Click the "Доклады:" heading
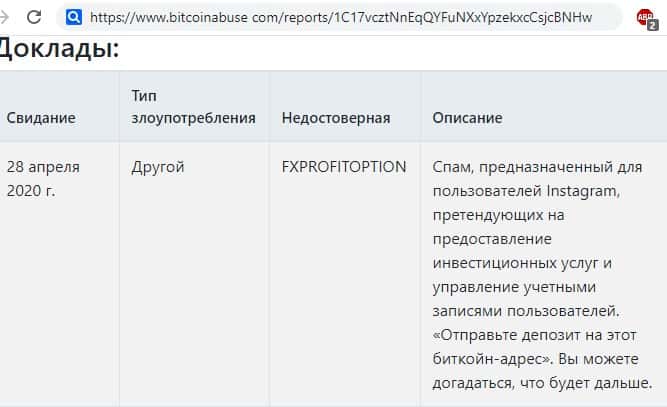667x407 pixels. pyautogui.click(x=60, y=48)
